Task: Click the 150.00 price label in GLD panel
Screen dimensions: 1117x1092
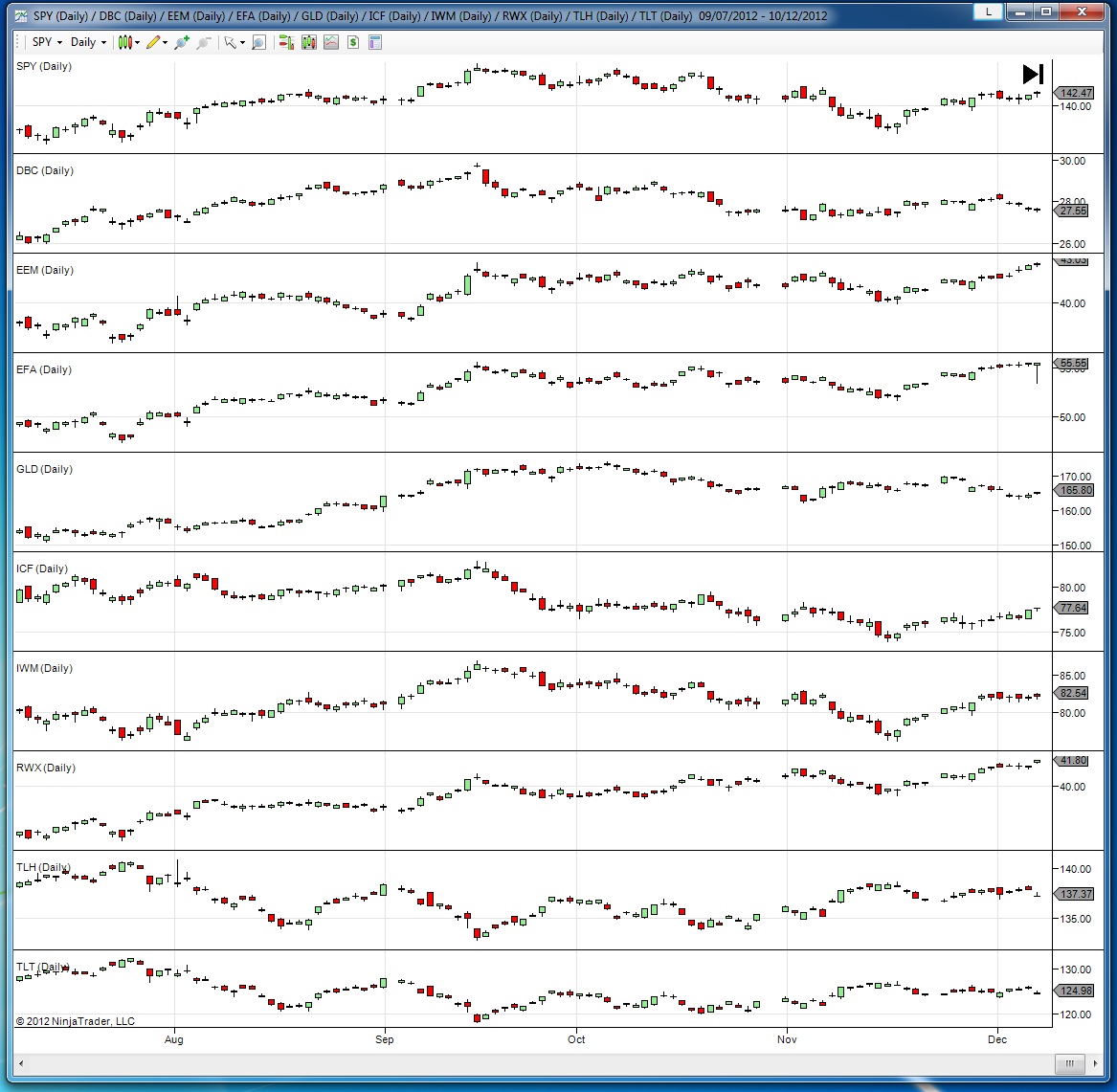Action: (x=1075, y=546)
